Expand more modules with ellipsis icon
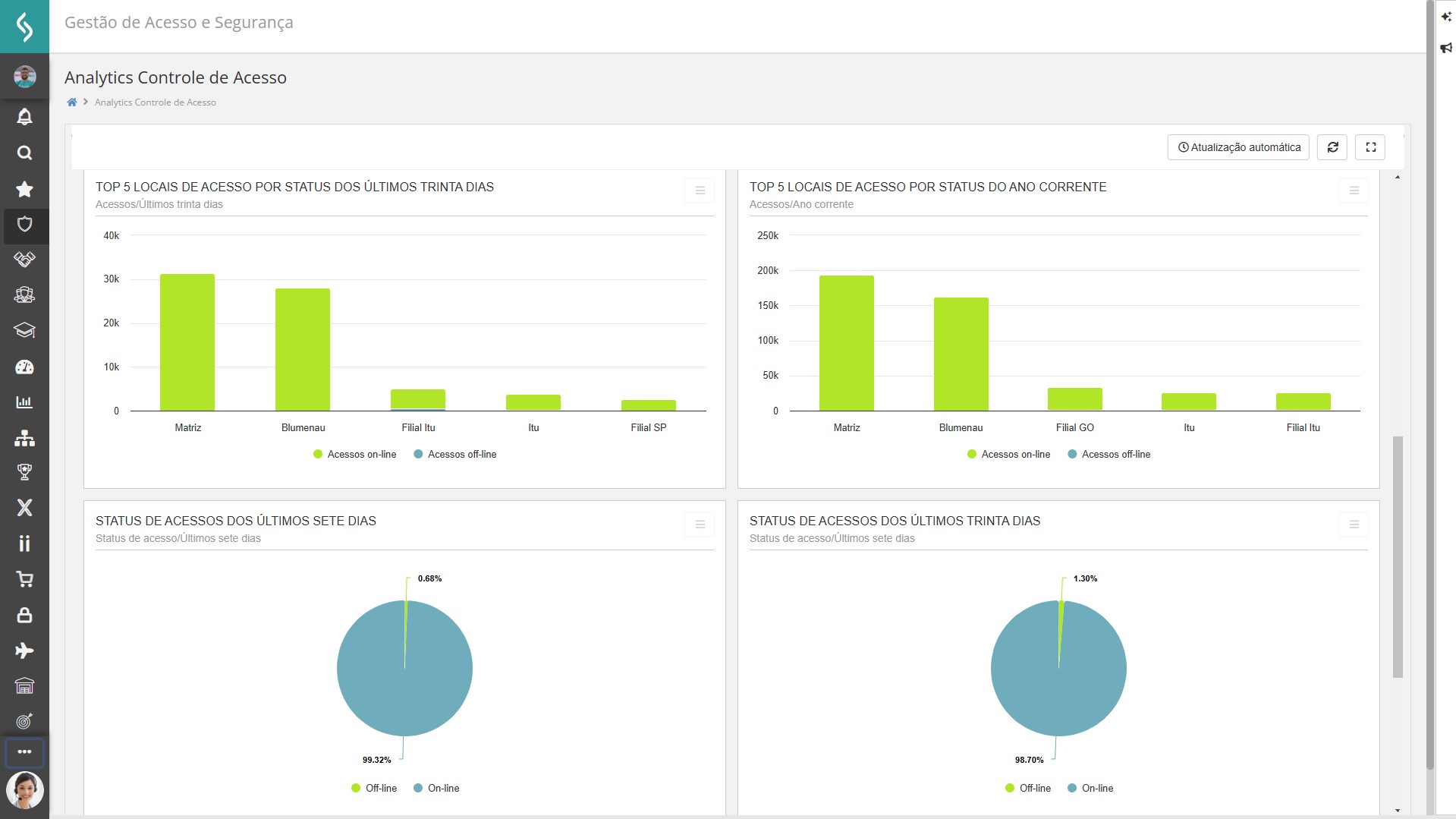This screenshot has height=819, width=1456. pos(24,752)
